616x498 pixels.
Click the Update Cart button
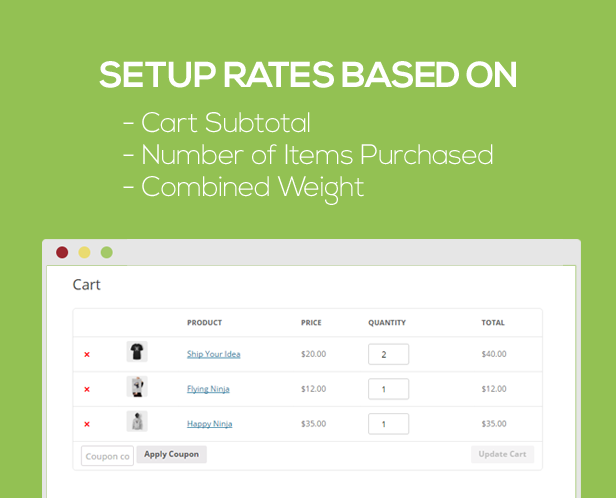click(502, 454)
